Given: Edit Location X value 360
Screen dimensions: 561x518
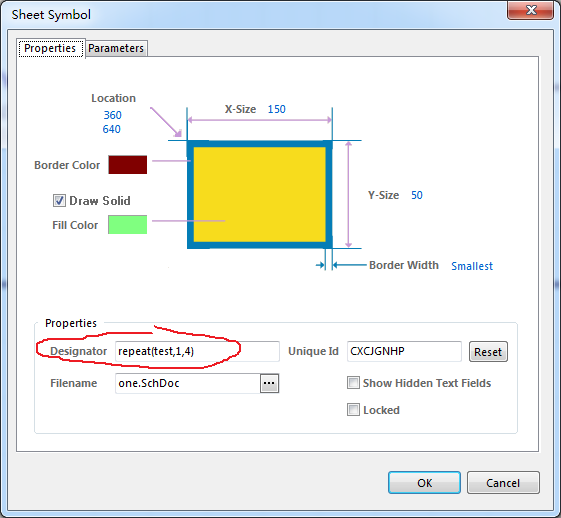Looking at the screenshot, I should pyautogui.click(x=113, y=115).
